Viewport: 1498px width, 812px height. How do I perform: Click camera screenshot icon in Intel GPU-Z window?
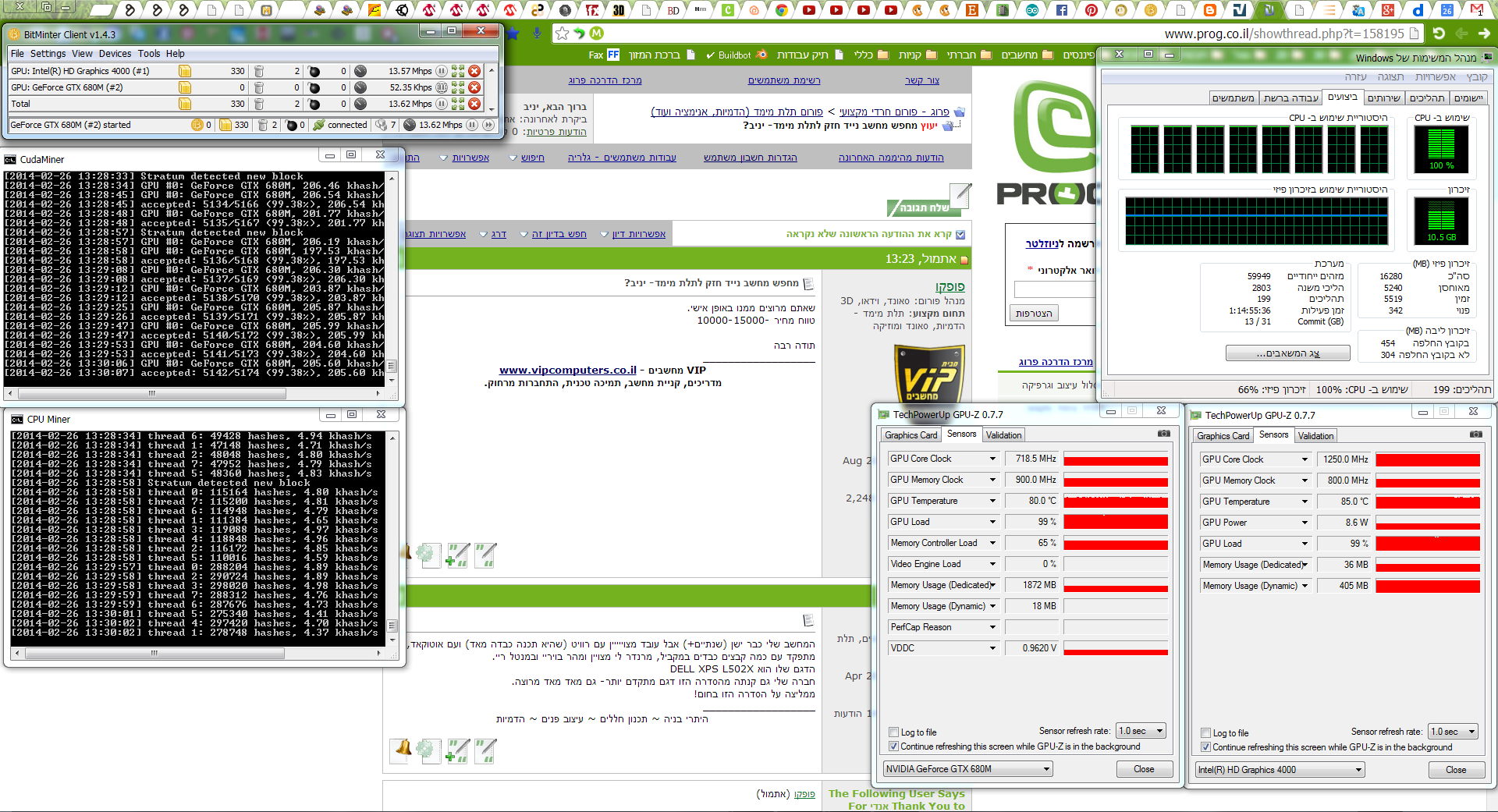pyautogui.click(x=1476, y=434)
